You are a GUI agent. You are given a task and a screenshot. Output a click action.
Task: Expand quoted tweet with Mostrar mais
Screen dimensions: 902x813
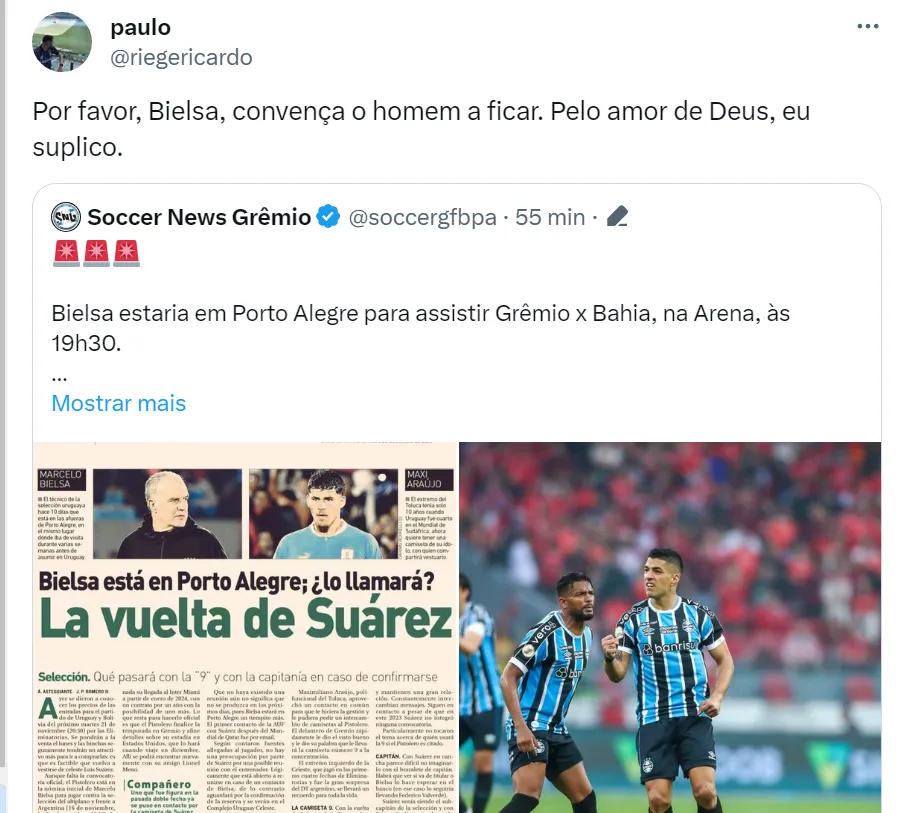119,403
